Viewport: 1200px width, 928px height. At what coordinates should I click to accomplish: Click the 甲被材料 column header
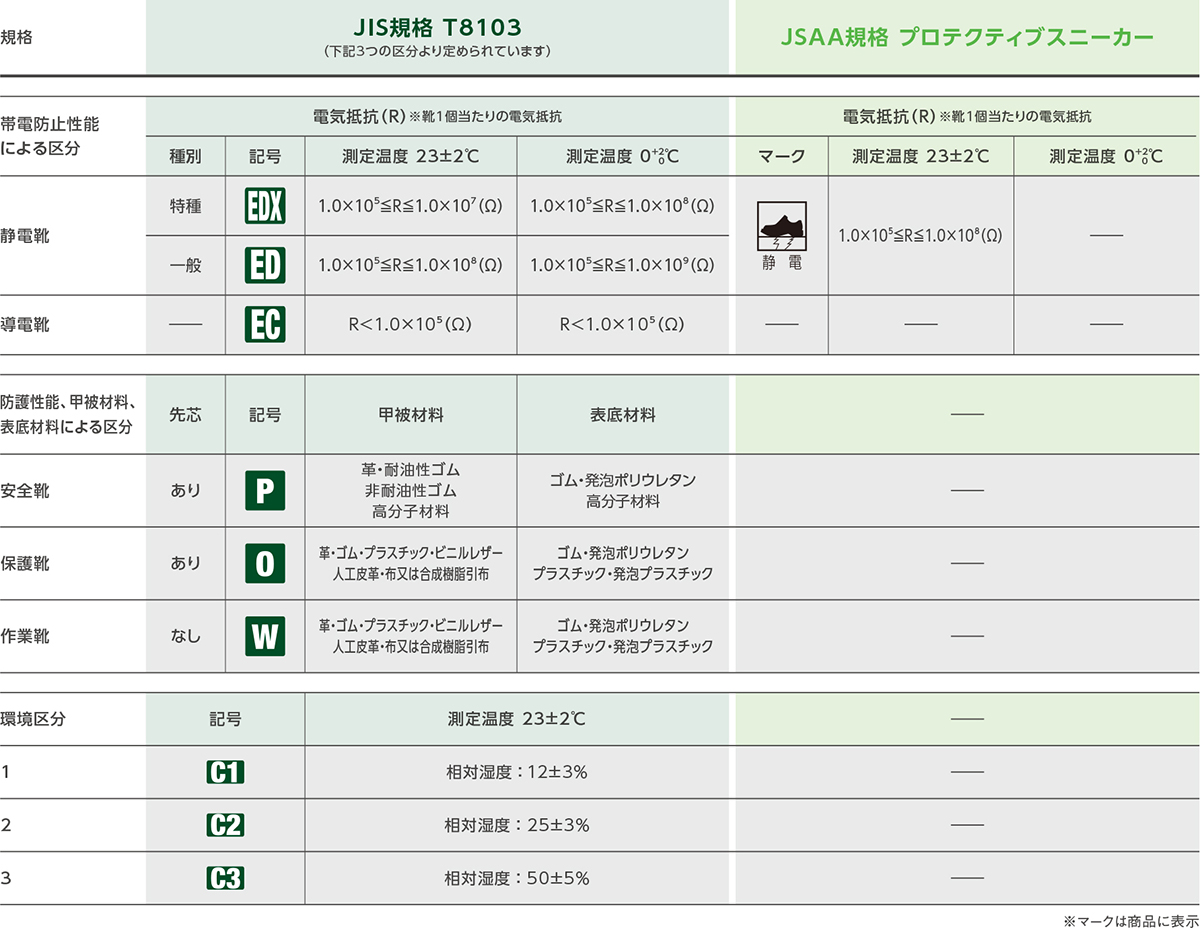point(411,414)
